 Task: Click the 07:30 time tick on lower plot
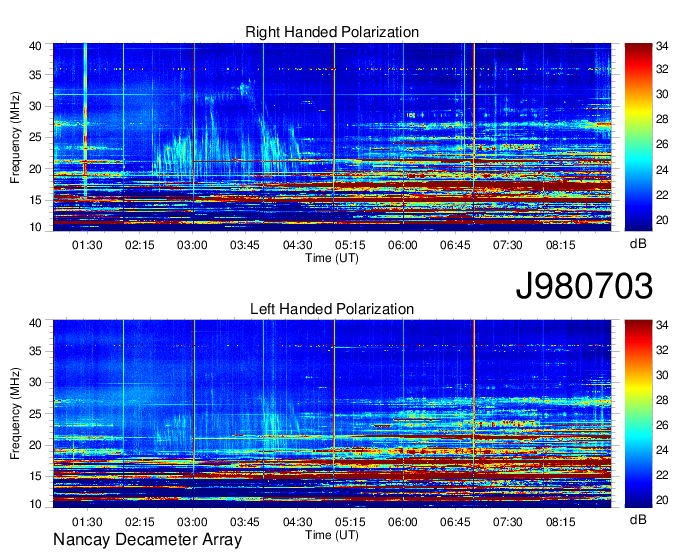(507, 522)
